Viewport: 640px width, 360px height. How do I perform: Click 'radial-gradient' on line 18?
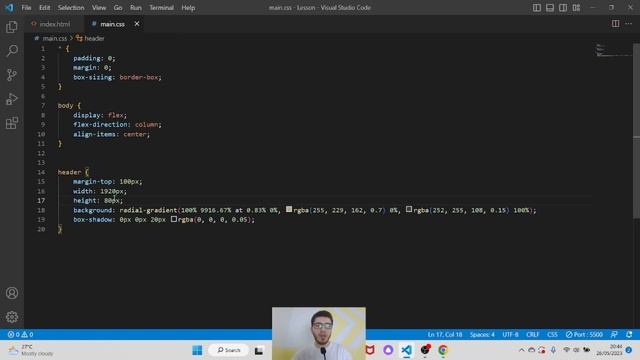148,210
